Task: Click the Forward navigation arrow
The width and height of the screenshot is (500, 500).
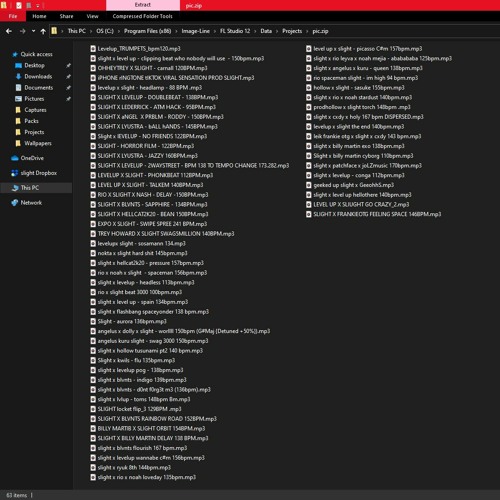Action: tap(22, 31)
